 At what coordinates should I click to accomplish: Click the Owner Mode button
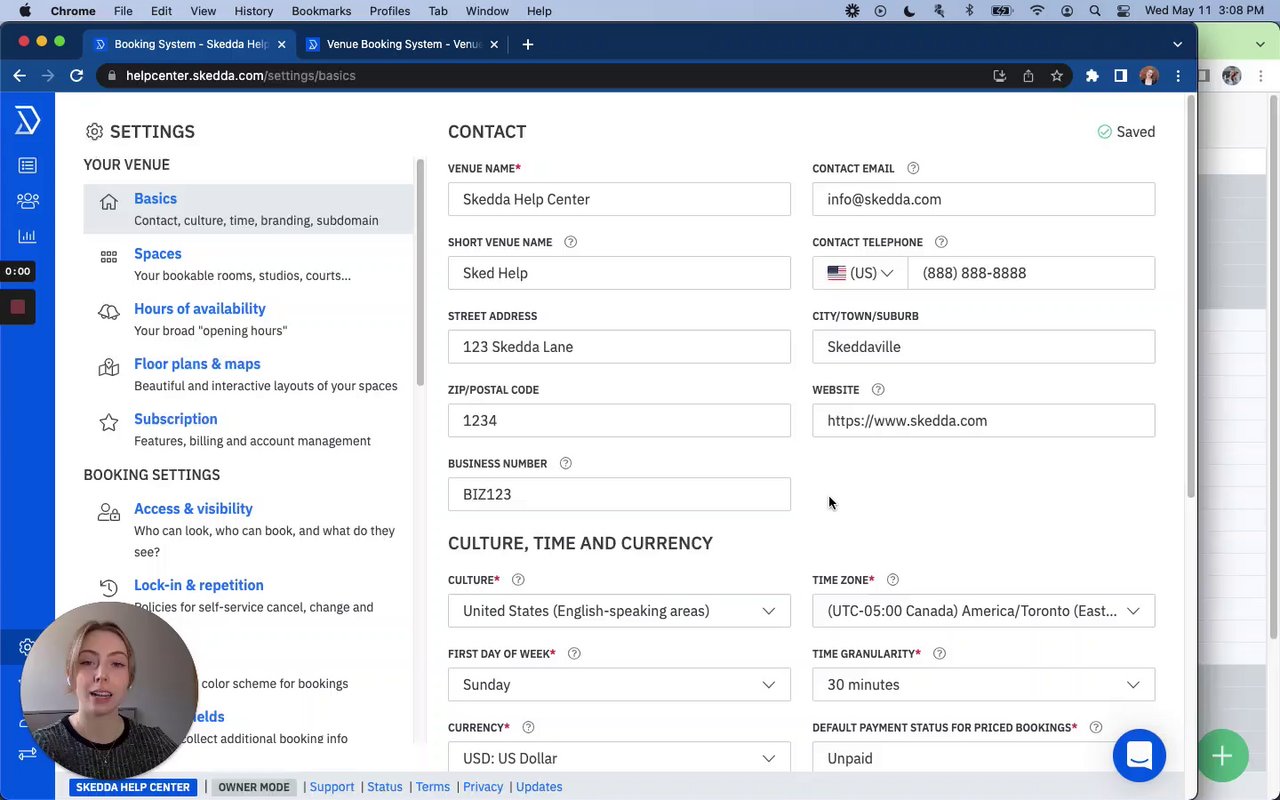click(254, 787)
